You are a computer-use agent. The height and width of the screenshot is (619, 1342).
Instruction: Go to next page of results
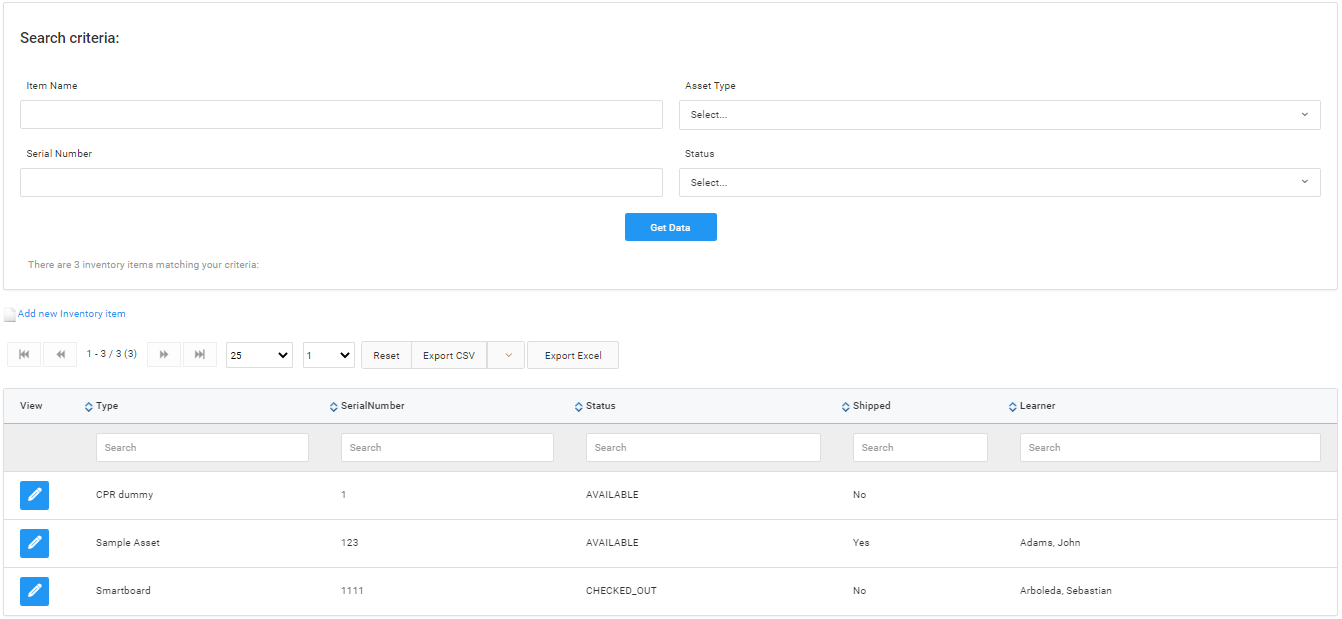click(x=164, y=355)
